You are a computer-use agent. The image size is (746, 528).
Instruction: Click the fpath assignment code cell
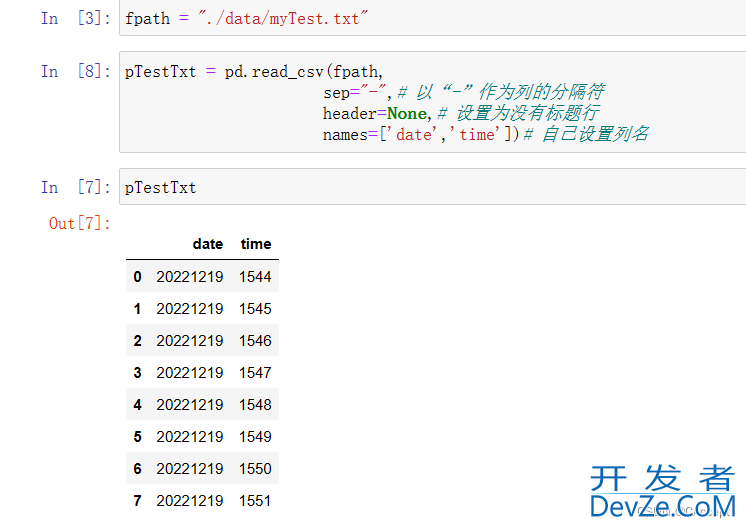[x=432, y=18]
